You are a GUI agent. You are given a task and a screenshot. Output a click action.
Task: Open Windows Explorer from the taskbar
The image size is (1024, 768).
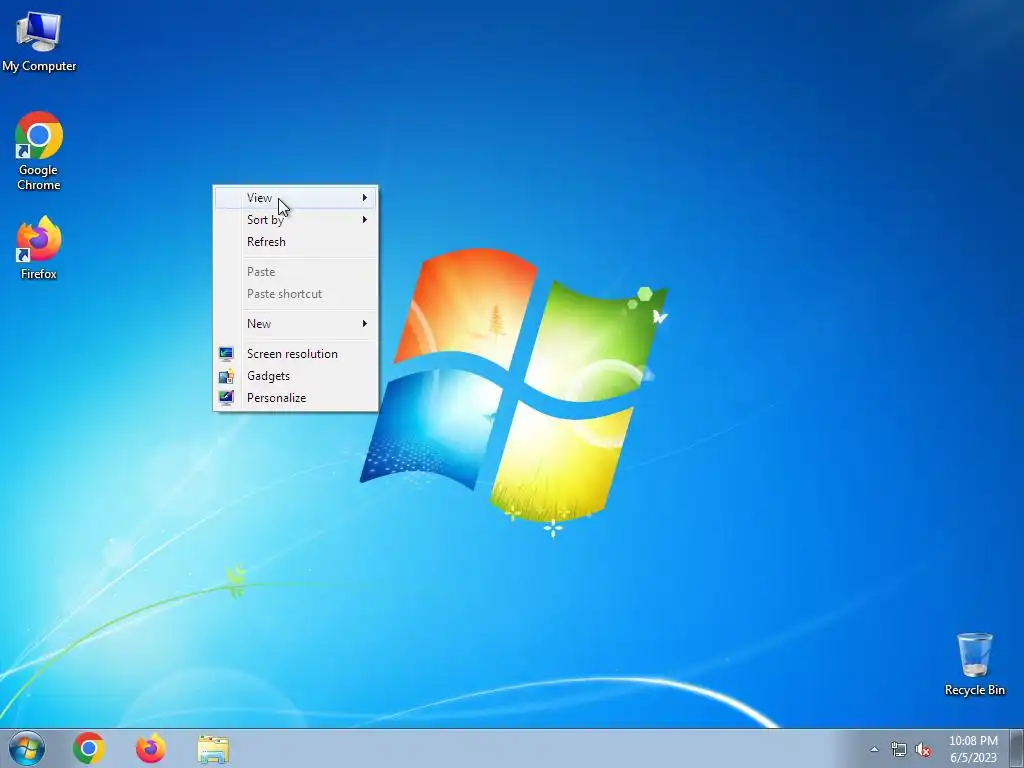(213, 749)
